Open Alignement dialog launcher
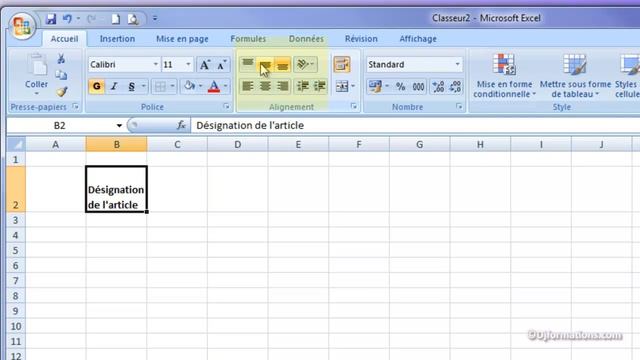The height and width of the screenshot is (360, 640). coord(353,107)
